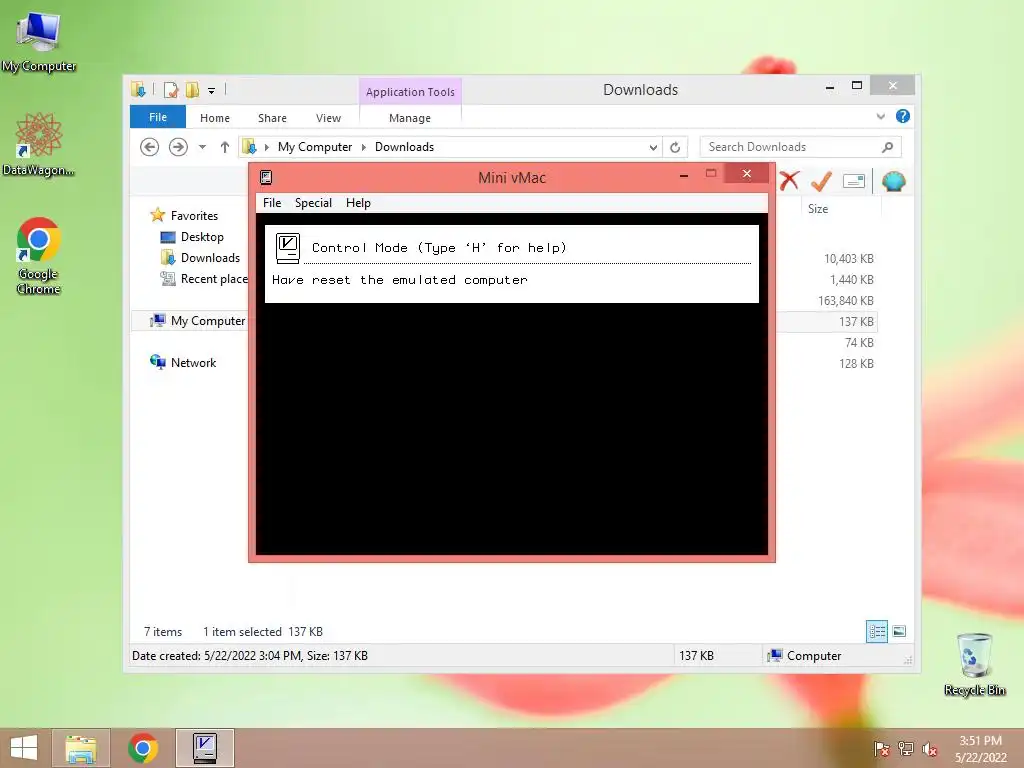Open the Mini vMac File menu
This screenshot has width=1024, height=768.
coord(272,203)
